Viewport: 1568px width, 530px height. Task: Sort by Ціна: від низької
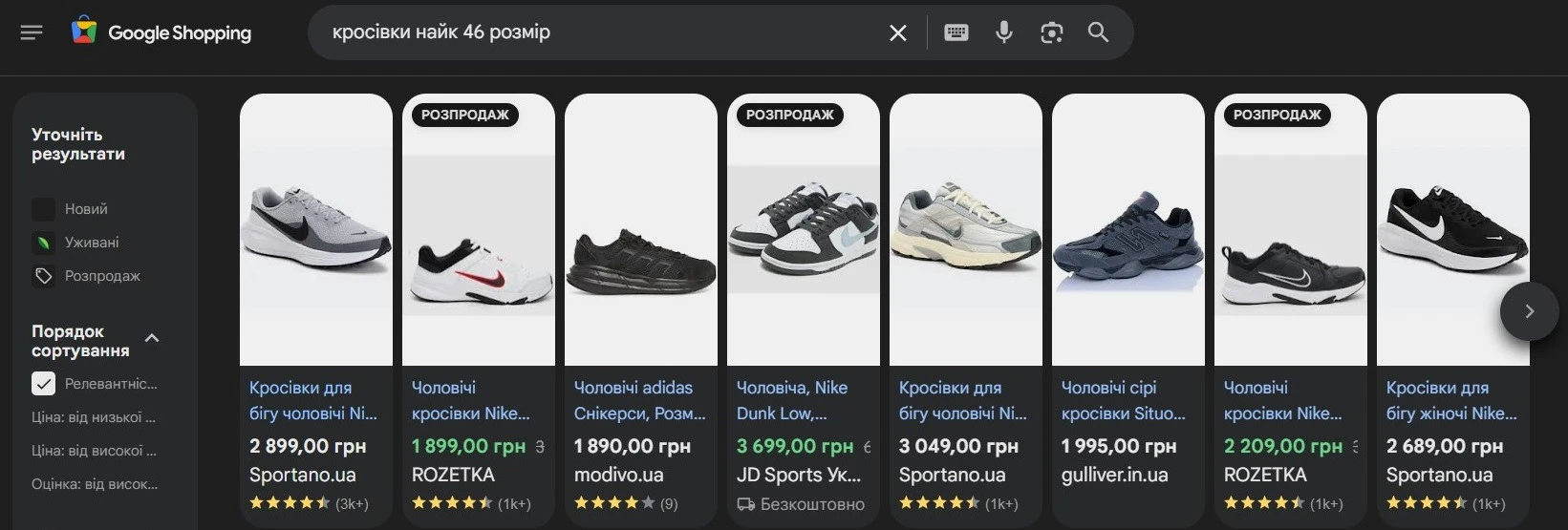pyautogui.click(x=94, y=417)
